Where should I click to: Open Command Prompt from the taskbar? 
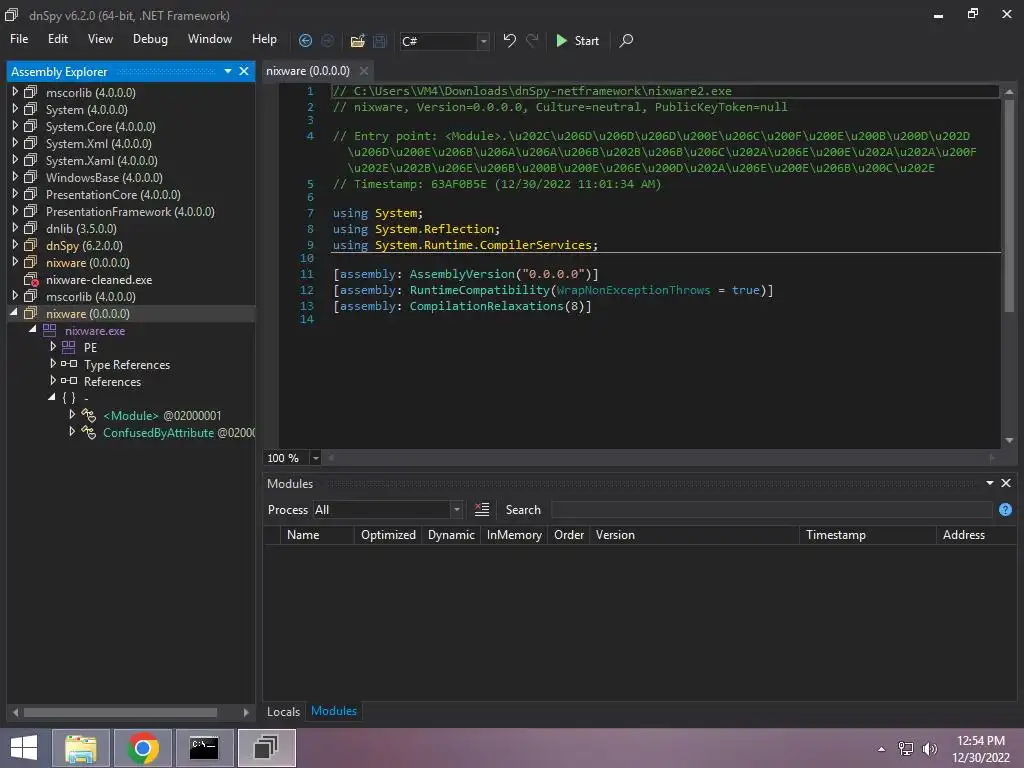coord(204,748)
